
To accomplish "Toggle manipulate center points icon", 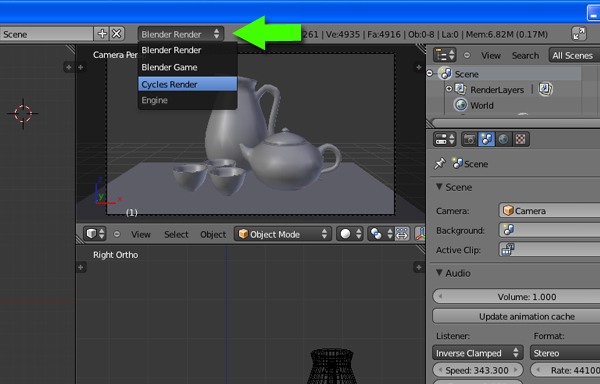I will [x=402, y=234].
